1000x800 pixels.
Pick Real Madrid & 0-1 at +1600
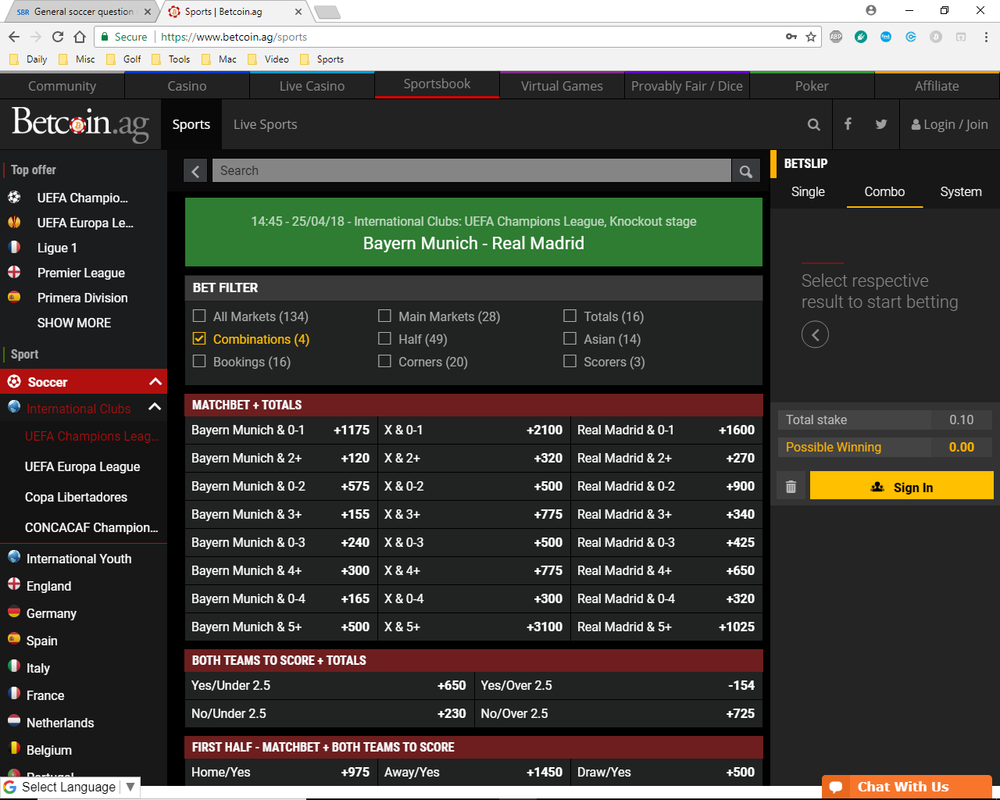click(666, 430)
